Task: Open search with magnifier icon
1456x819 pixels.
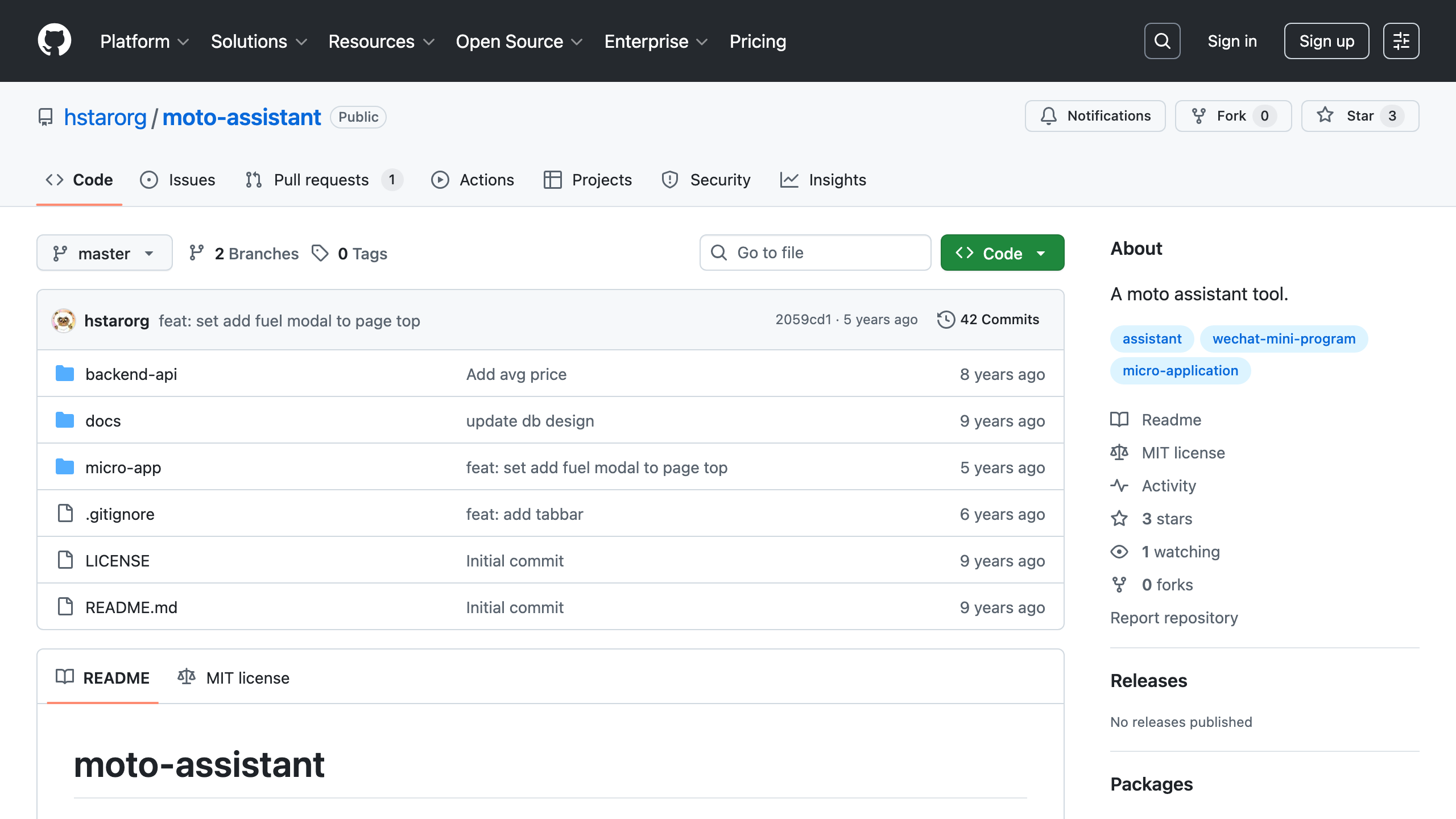Action: [1162, 41]
